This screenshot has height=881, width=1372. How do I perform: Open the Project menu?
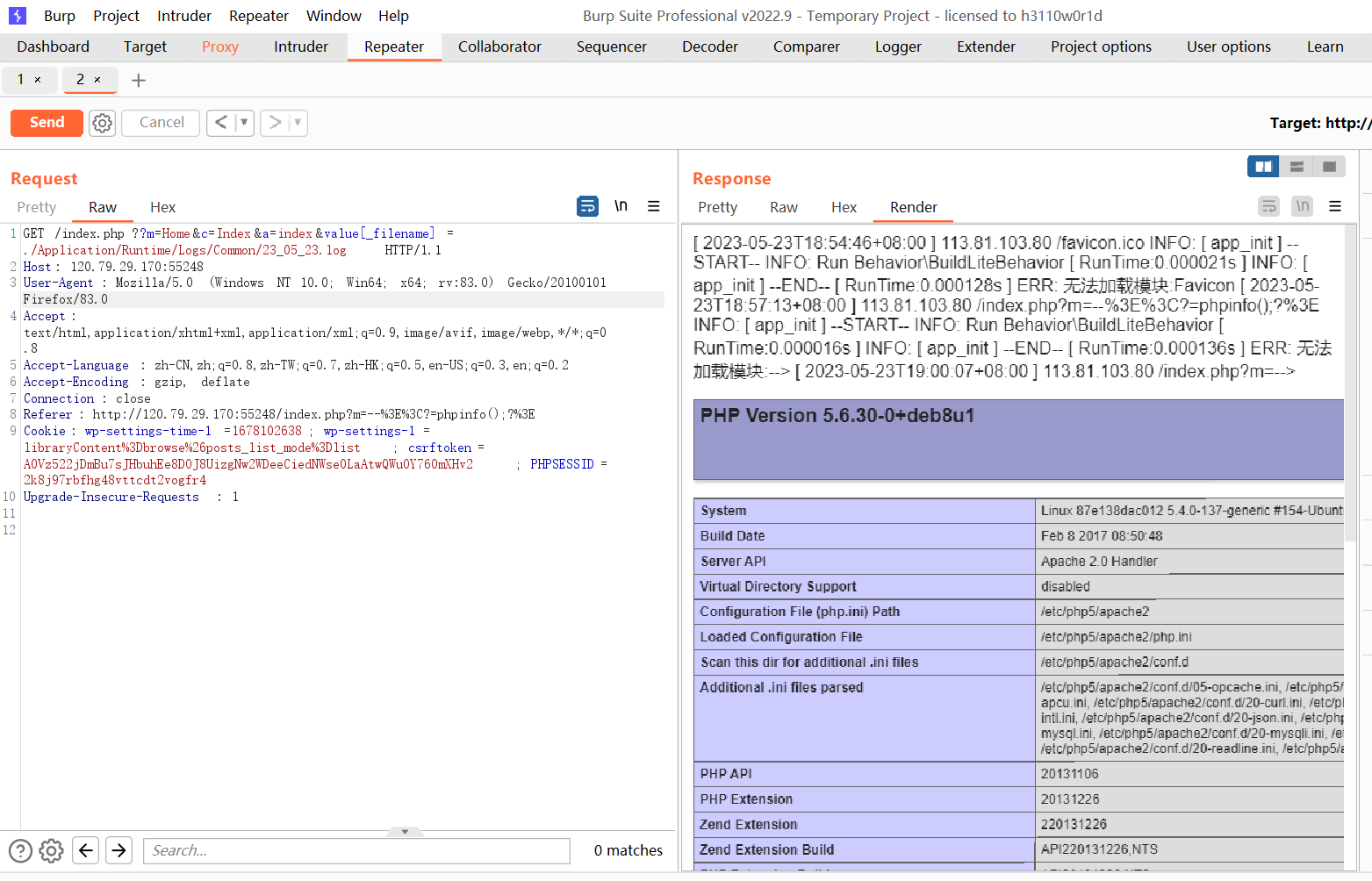click(117, 16)
